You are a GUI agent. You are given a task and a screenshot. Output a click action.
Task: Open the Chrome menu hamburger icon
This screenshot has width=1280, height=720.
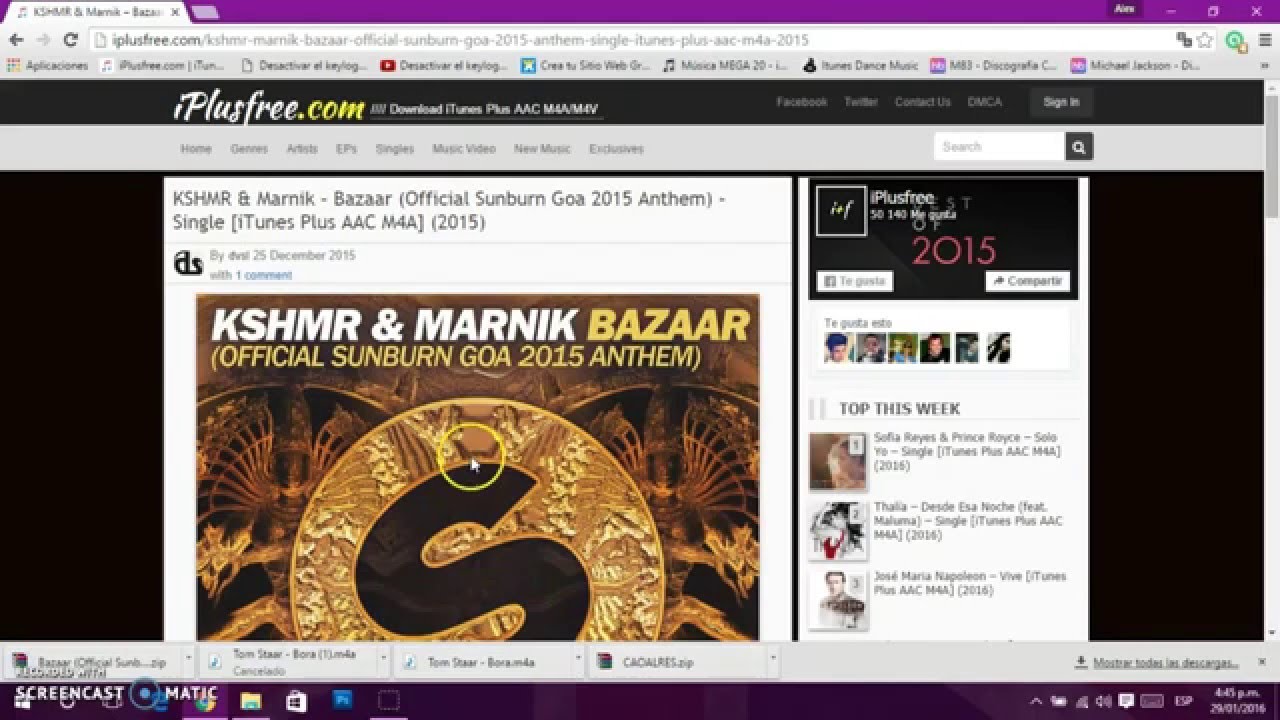(1263, 40)
